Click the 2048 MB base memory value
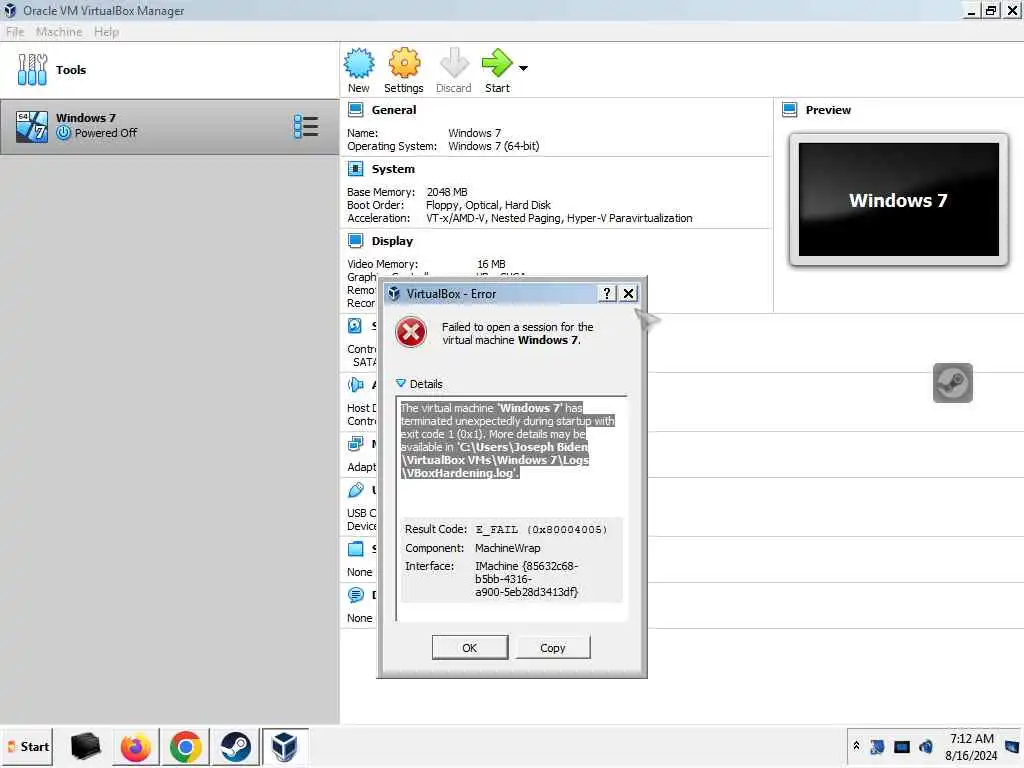The width and height of the screenshot is (1024, 768). coord(447,192)
